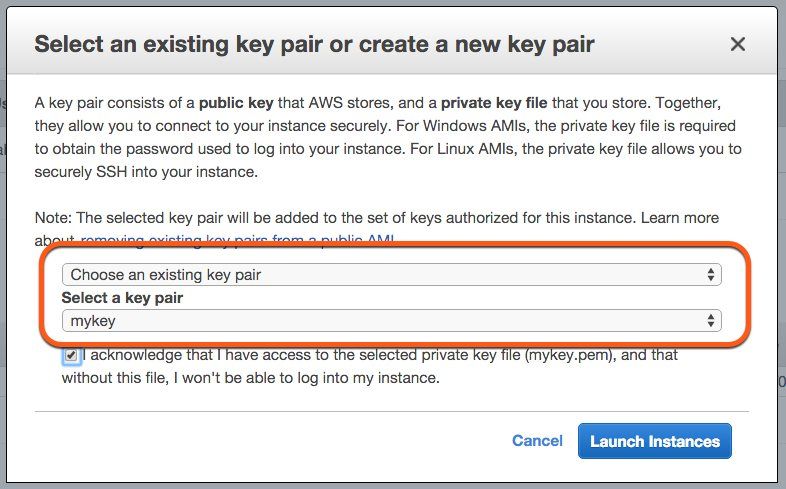Expand the "mykey" key pair selector

point(390,321)
